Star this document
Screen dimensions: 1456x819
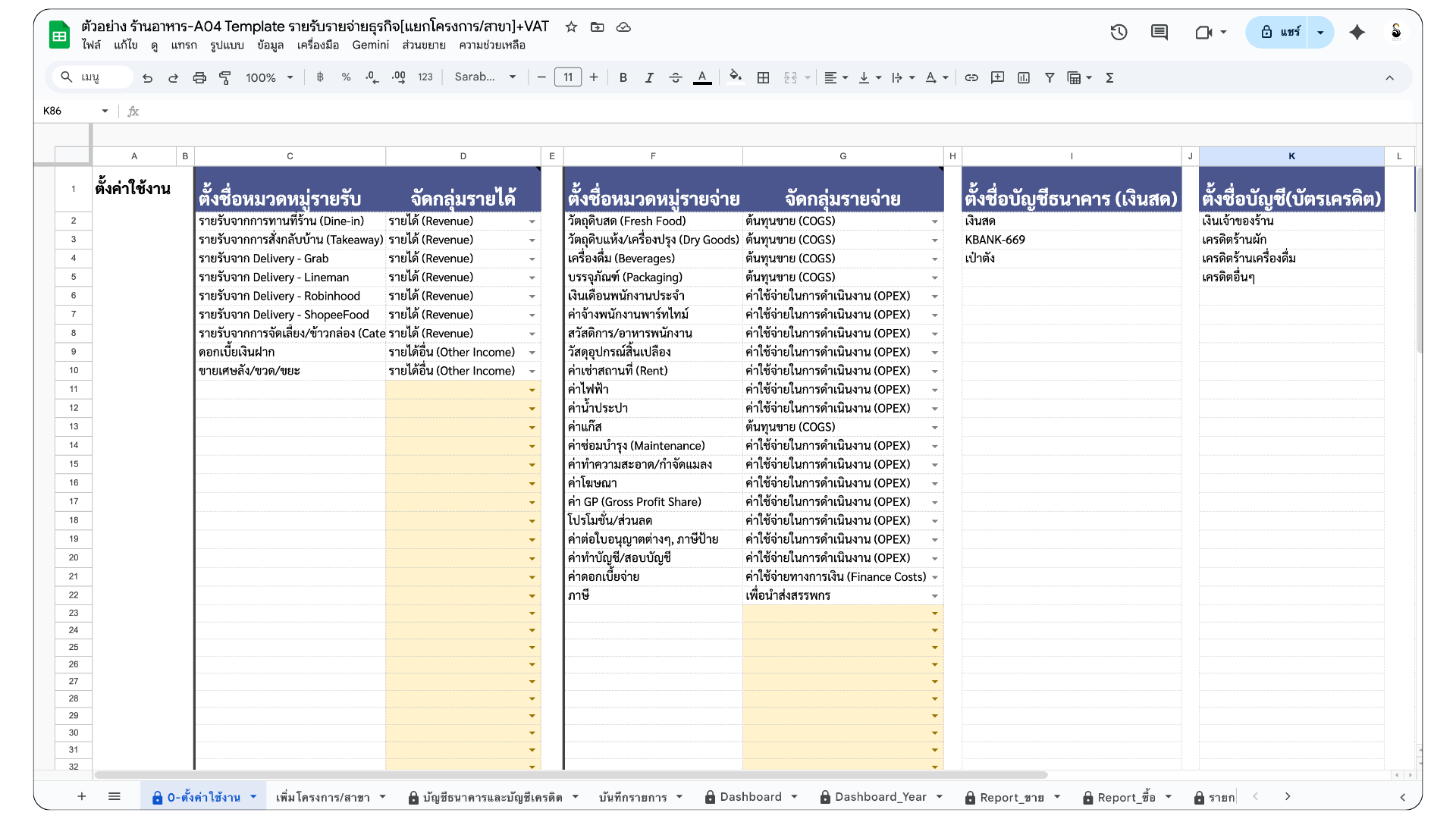(571, 27)
